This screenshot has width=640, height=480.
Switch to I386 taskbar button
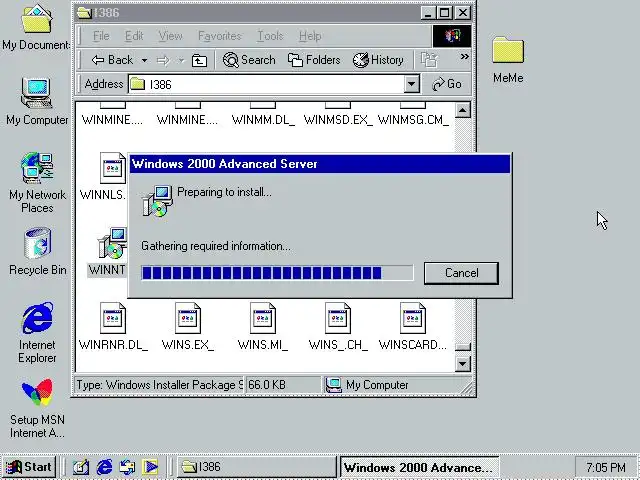click(256, 467)
